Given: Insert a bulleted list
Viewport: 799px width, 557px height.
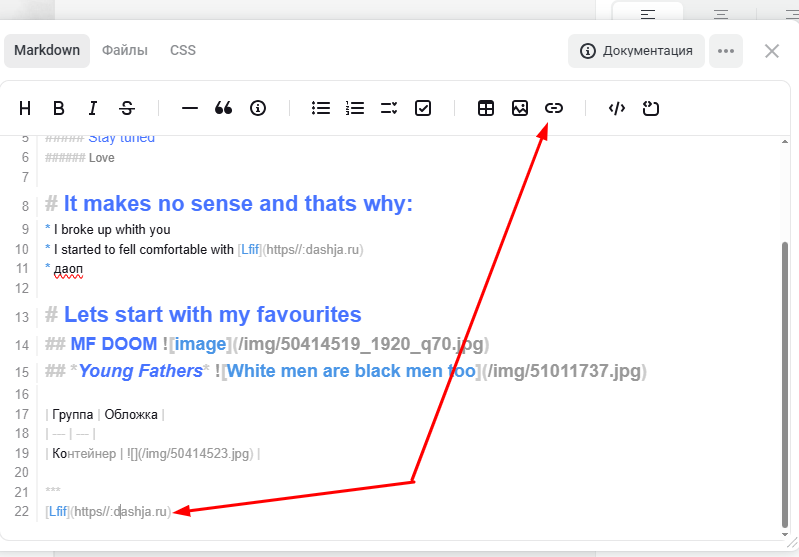Looking at the screenshot, I should 321,108.
